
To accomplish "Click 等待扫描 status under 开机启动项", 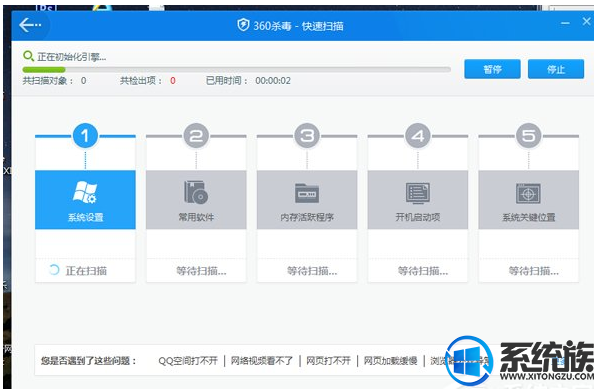I will tap(423, 271).
